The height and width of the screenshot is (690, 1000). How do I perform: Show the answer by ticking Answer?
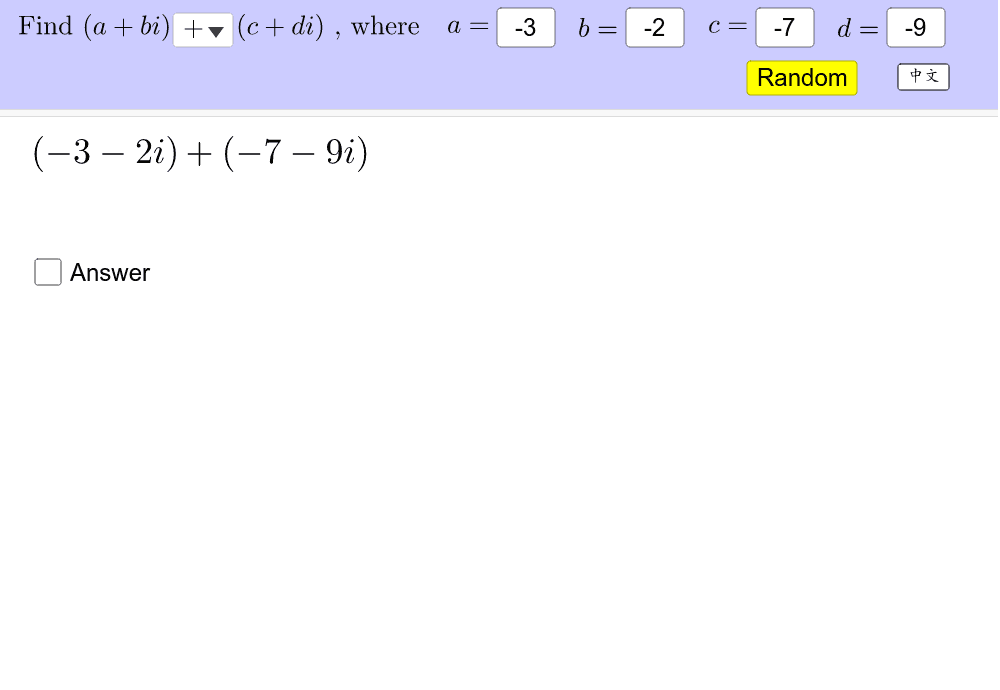(x=48, y=271)
